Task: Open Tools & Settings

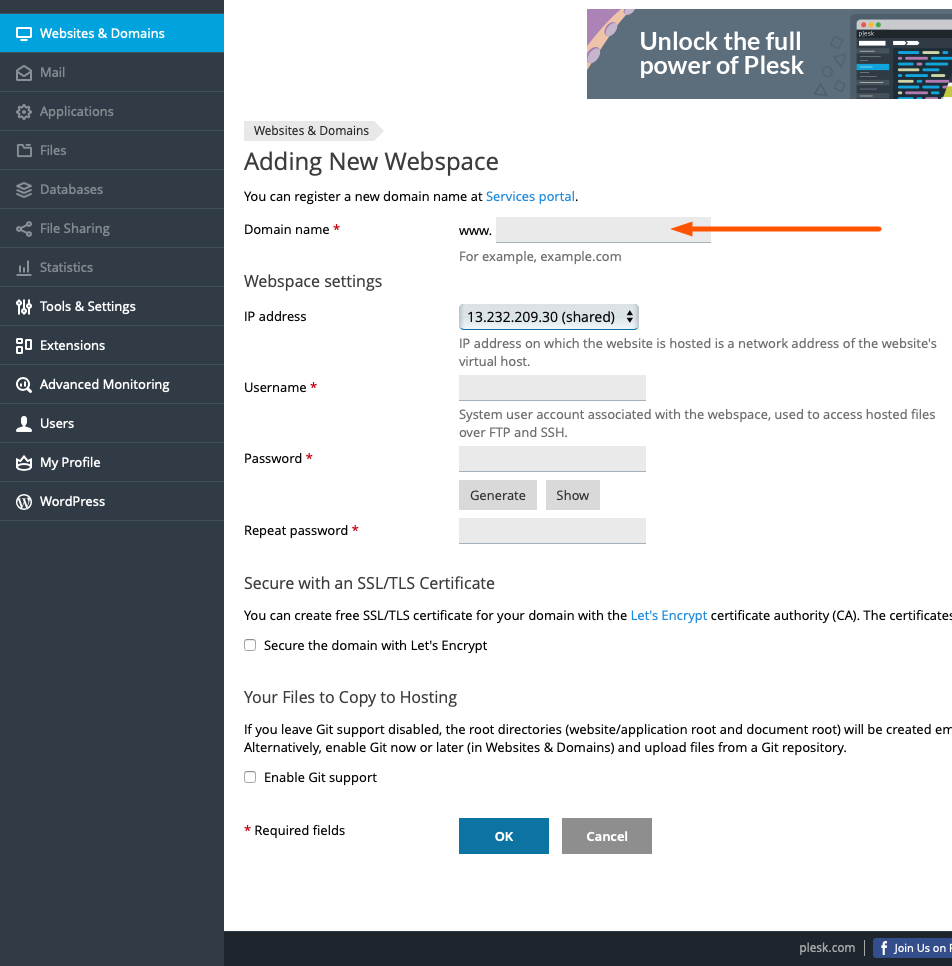Action: [x=88, y=306]
